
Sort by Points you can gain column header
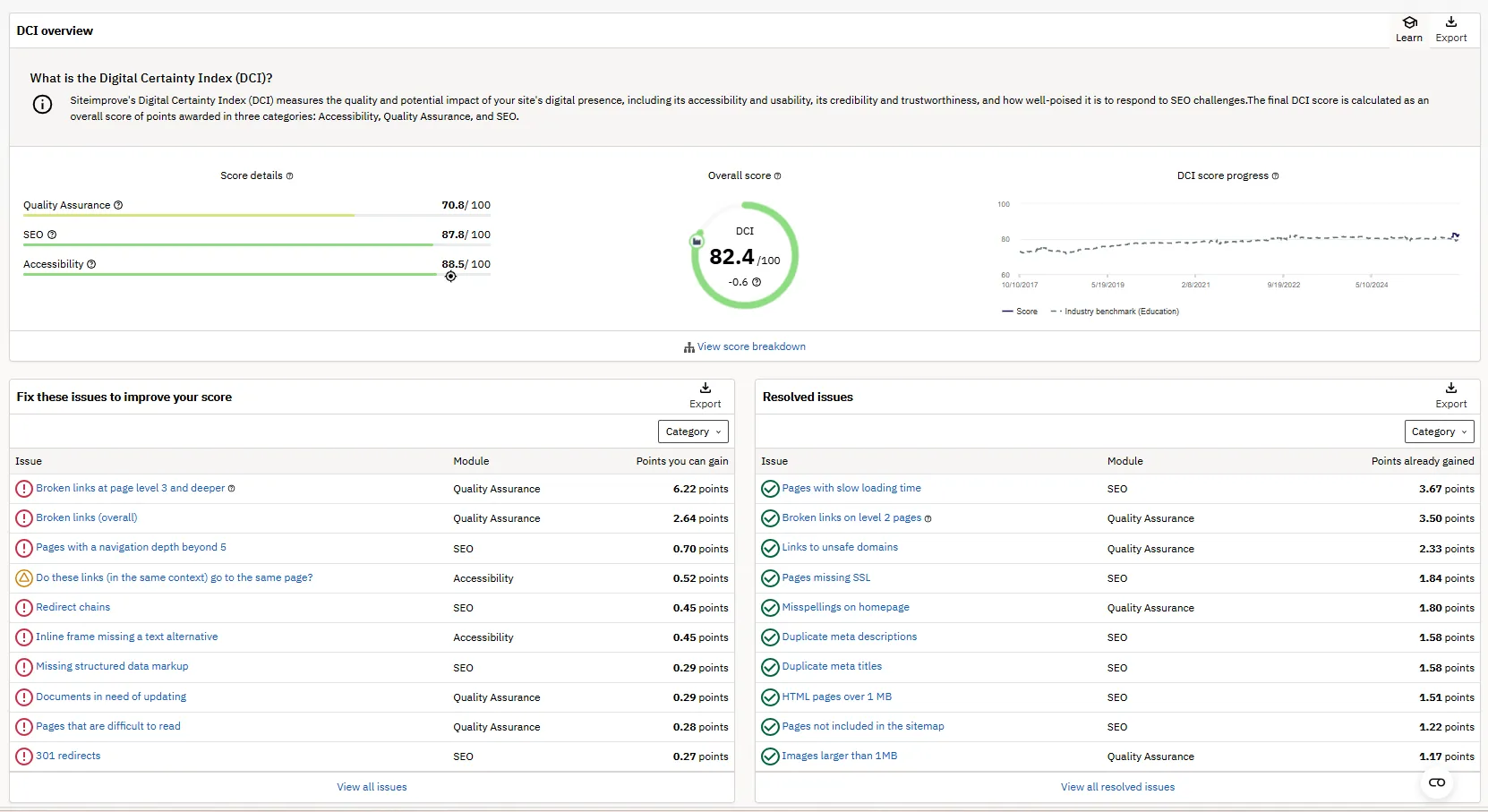click(x=681, y=461)
